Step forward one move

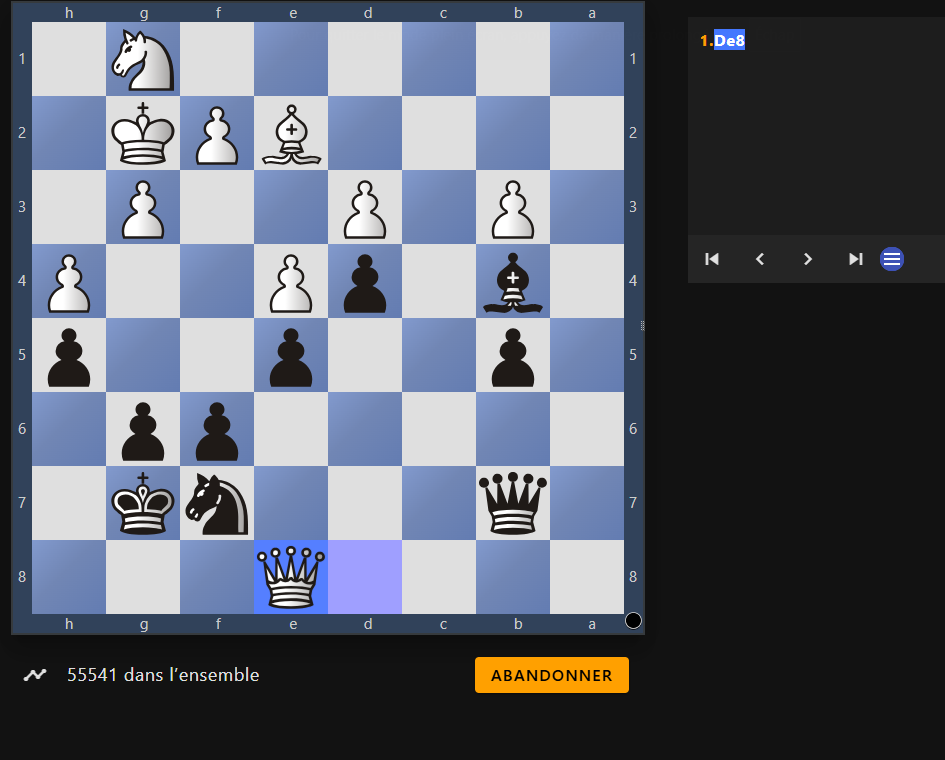tap(808, 259)
